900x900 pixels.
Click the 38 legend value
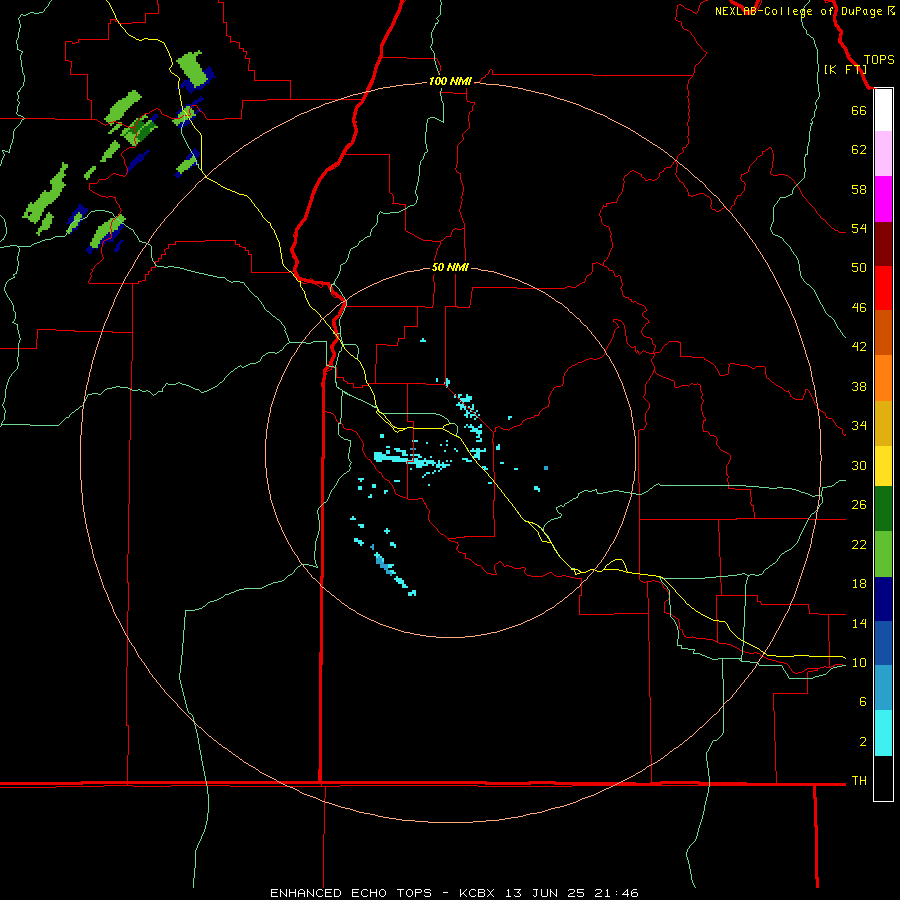coord(859,386)
